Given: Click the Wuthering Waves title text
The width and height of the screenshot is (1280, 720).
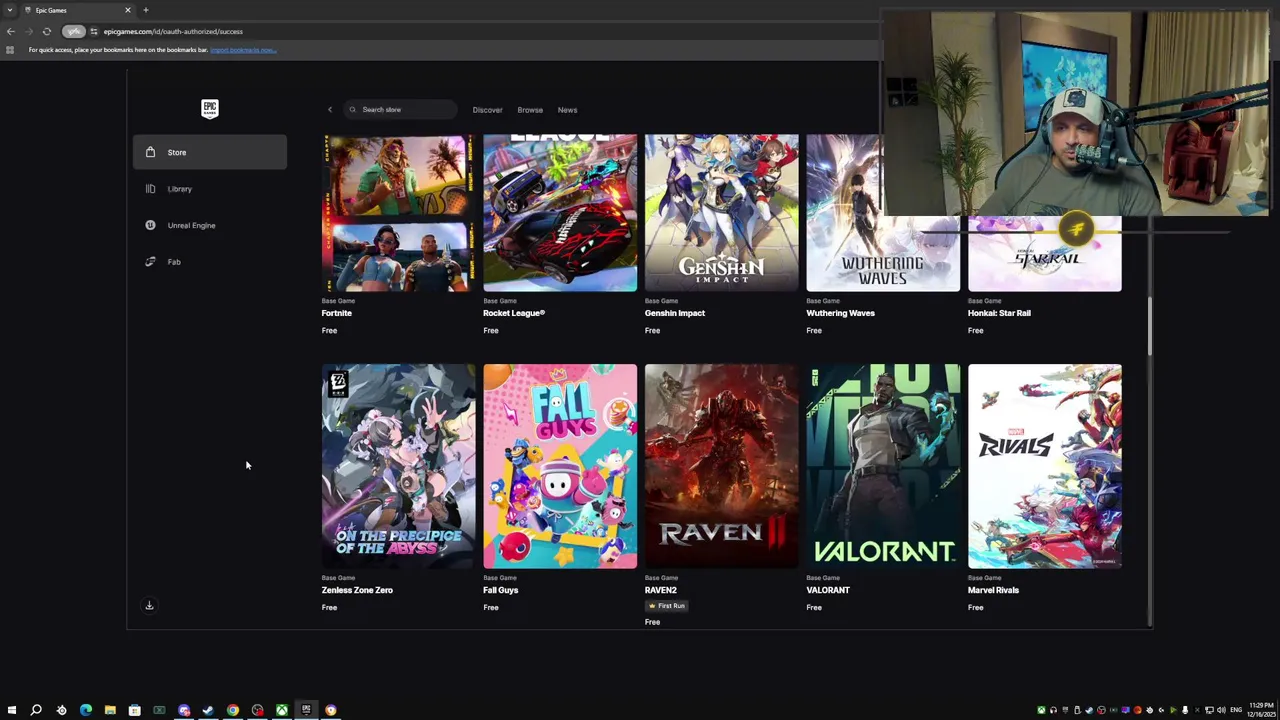Looking at the screenshot, I should tap(840, 313).
